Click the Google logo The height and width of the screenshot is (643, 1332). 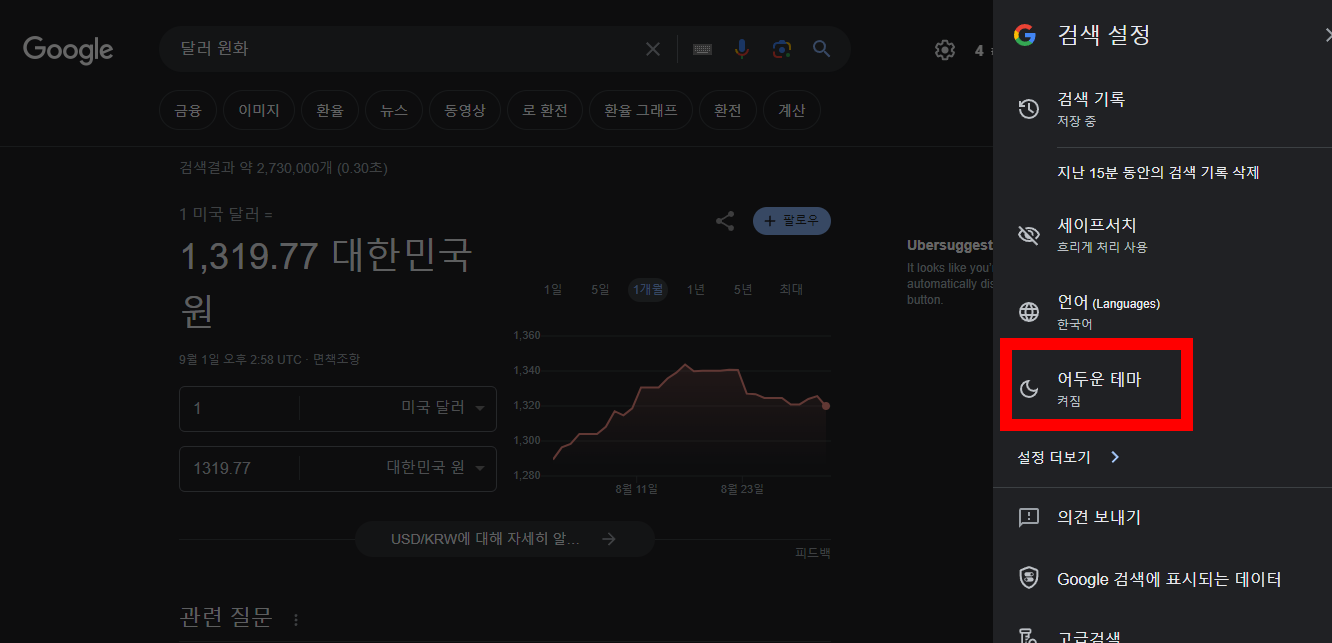(x=68, y=50)
